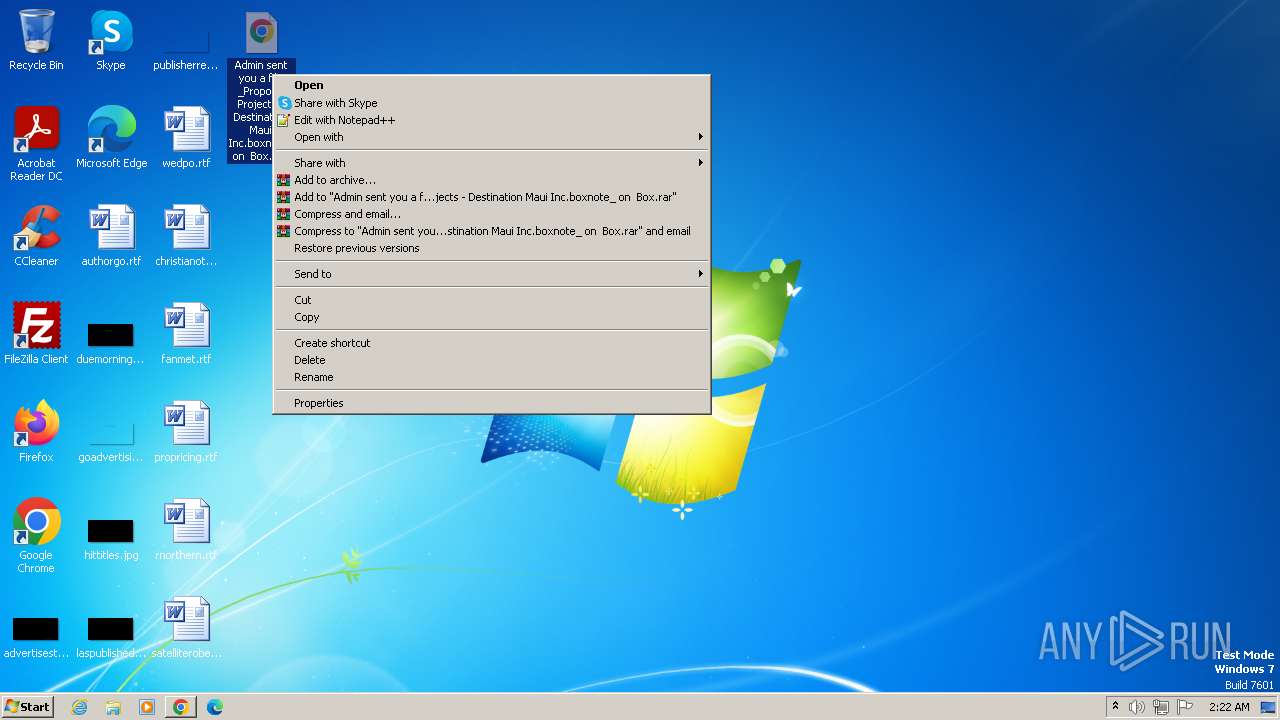
Task: Choose Open in the context menu
Action: [492, 86]
